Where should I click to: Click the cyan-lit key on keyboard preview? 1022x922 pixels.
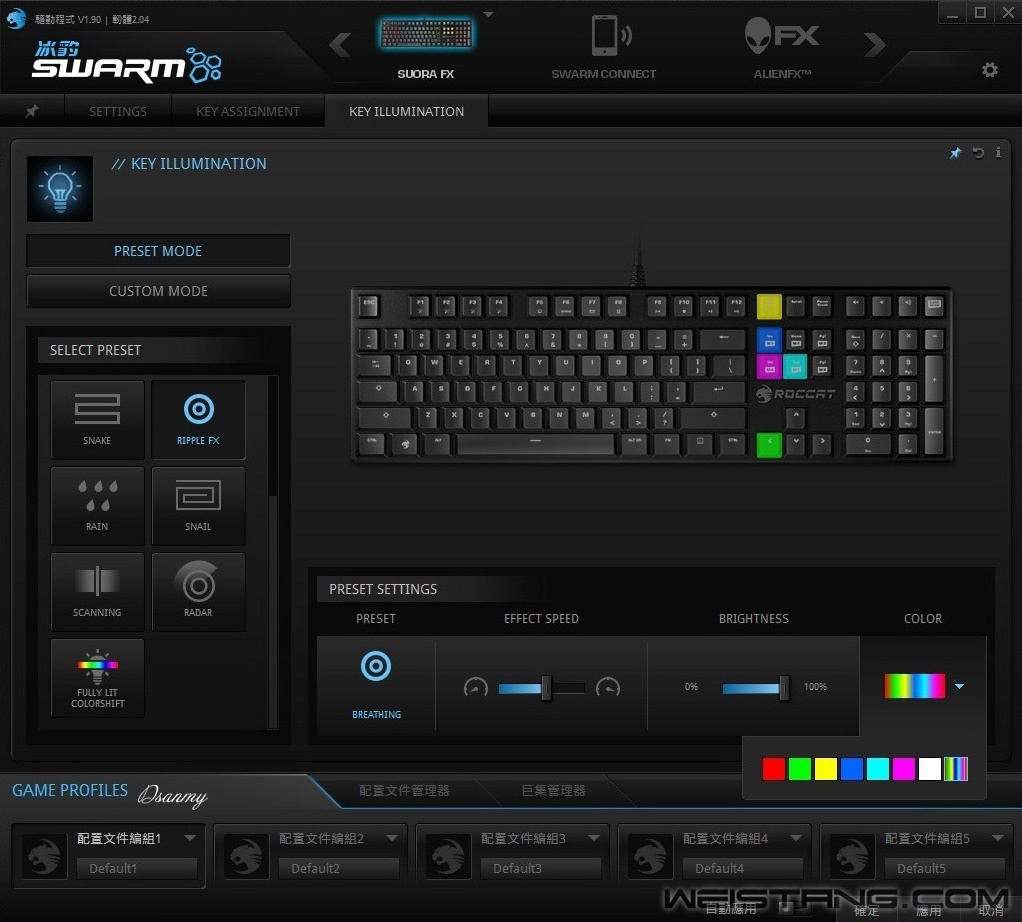(x=795, y=366)
